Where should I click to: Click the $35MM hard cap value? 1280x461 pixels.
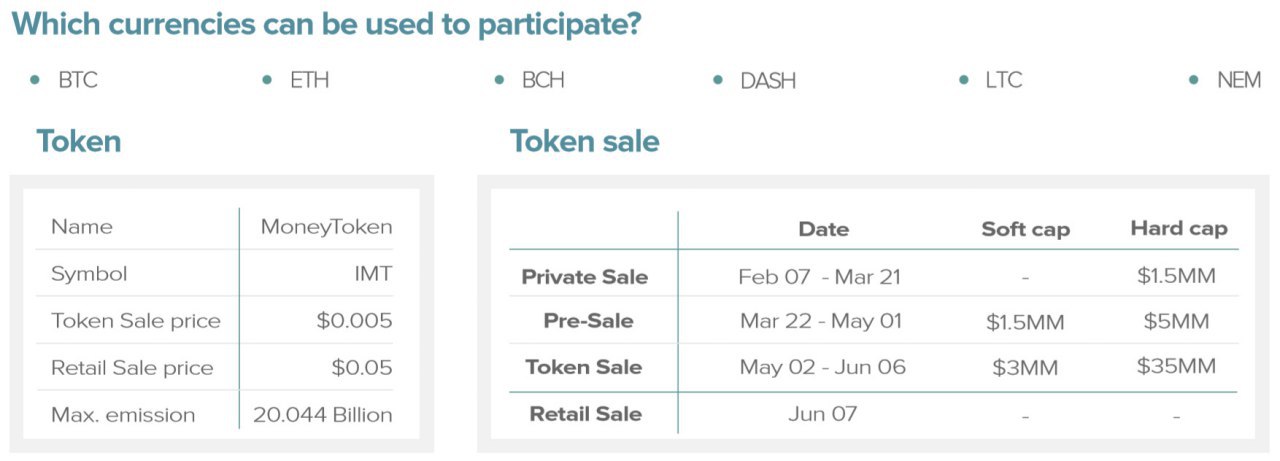pyautogui.click(x=1176, y=366)
